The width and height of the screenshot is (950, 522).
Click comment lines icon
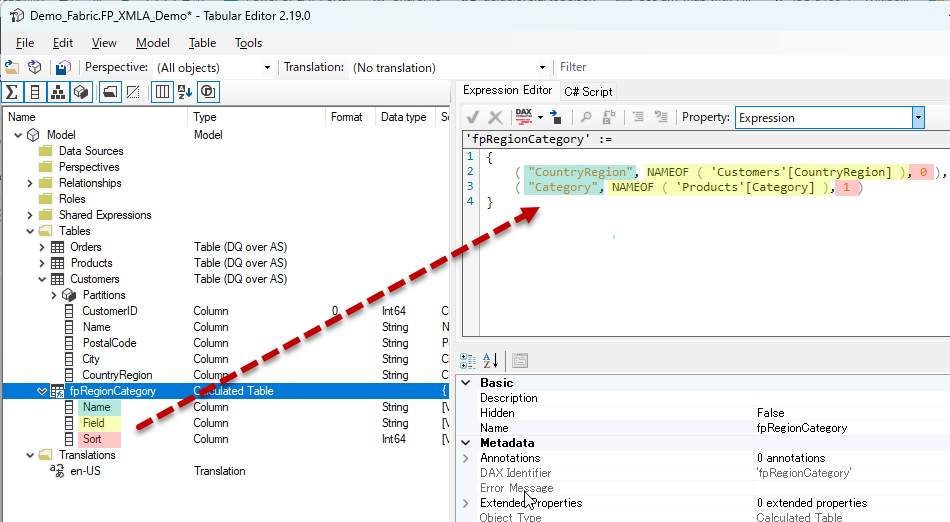click(x=638, y=117)
